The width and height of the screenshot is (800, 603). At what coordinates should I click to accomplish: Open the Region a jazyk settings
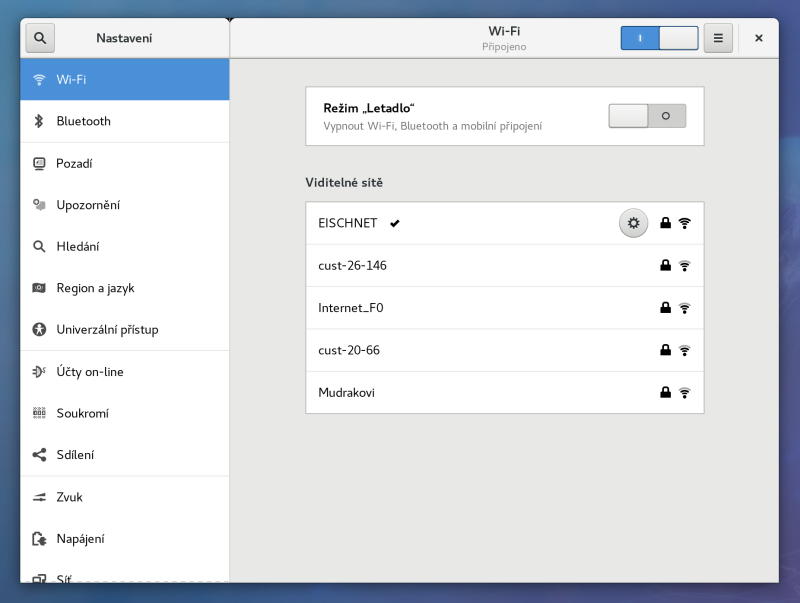pos(95,288)
